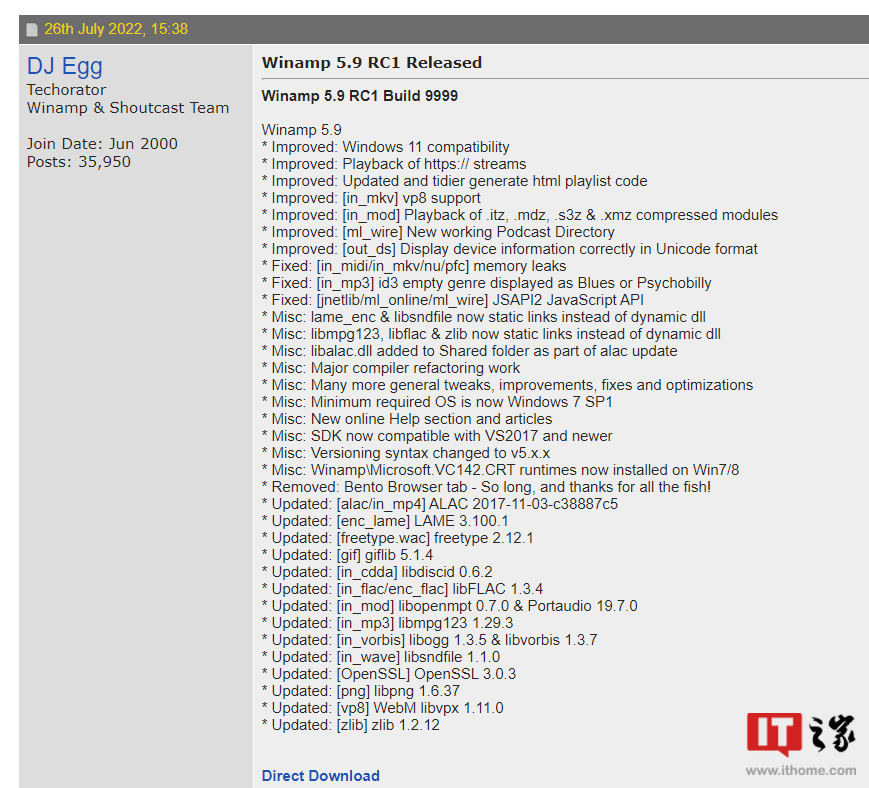869x788 pixels.
Task: Click the 'Removed: Bento Browser tab' line
Action: point(486,487)
